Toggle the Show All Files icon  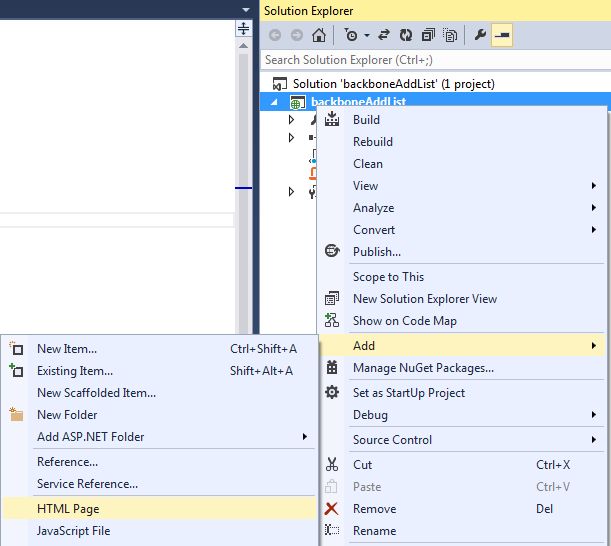click(450, 35)
